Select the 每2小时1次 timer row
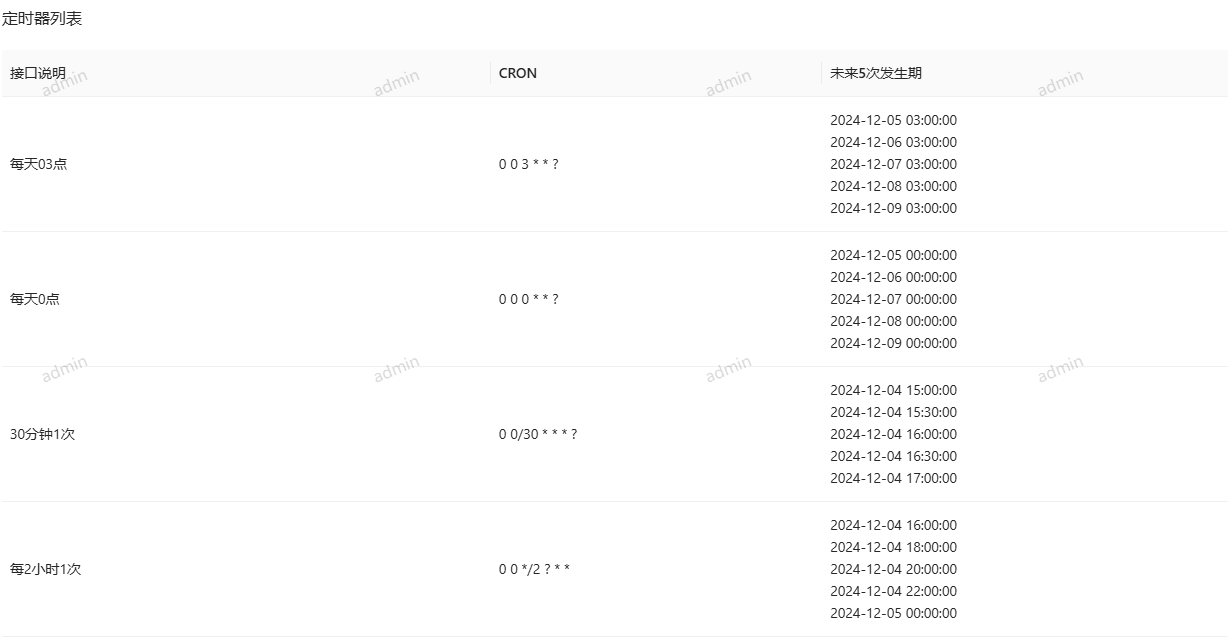Screen dimensions: 1228x642 tap(614, 569)
